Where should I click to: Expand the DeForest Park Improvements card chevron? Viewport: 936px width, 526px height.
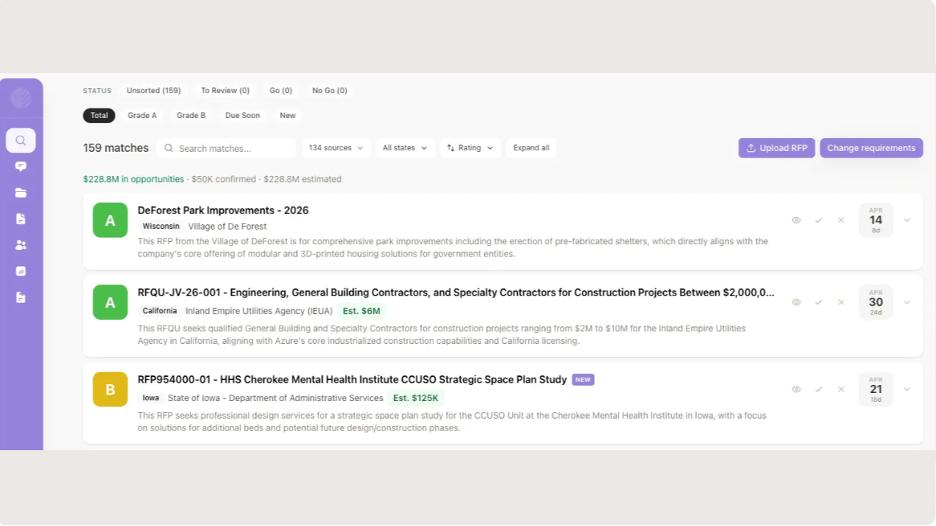click(x=907, y=220)
